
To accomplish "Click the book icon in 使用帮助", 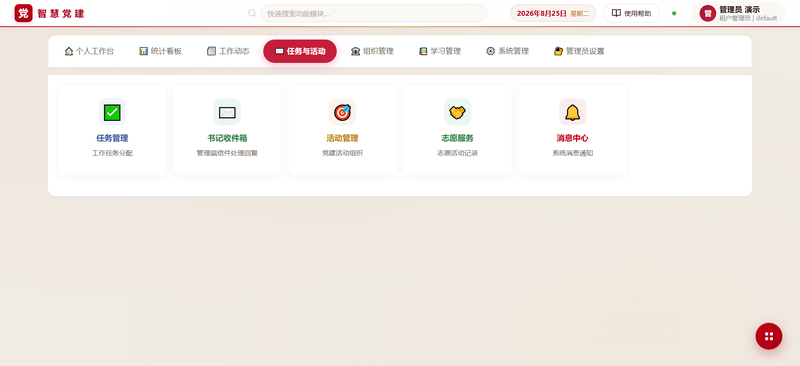I will pyautogui.click(x=616, y=13).
